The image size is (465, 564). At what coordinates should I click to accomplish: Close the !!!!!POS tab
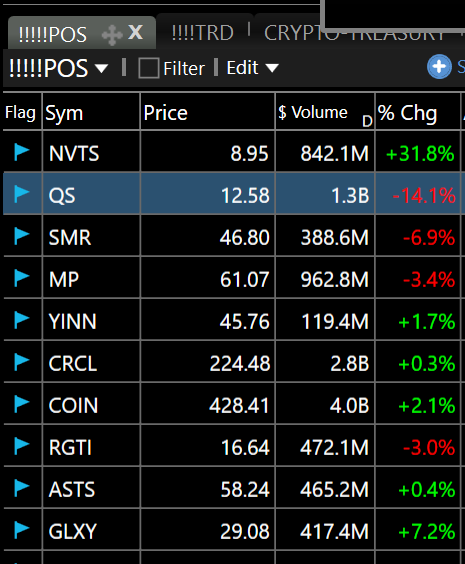point(136,32)
